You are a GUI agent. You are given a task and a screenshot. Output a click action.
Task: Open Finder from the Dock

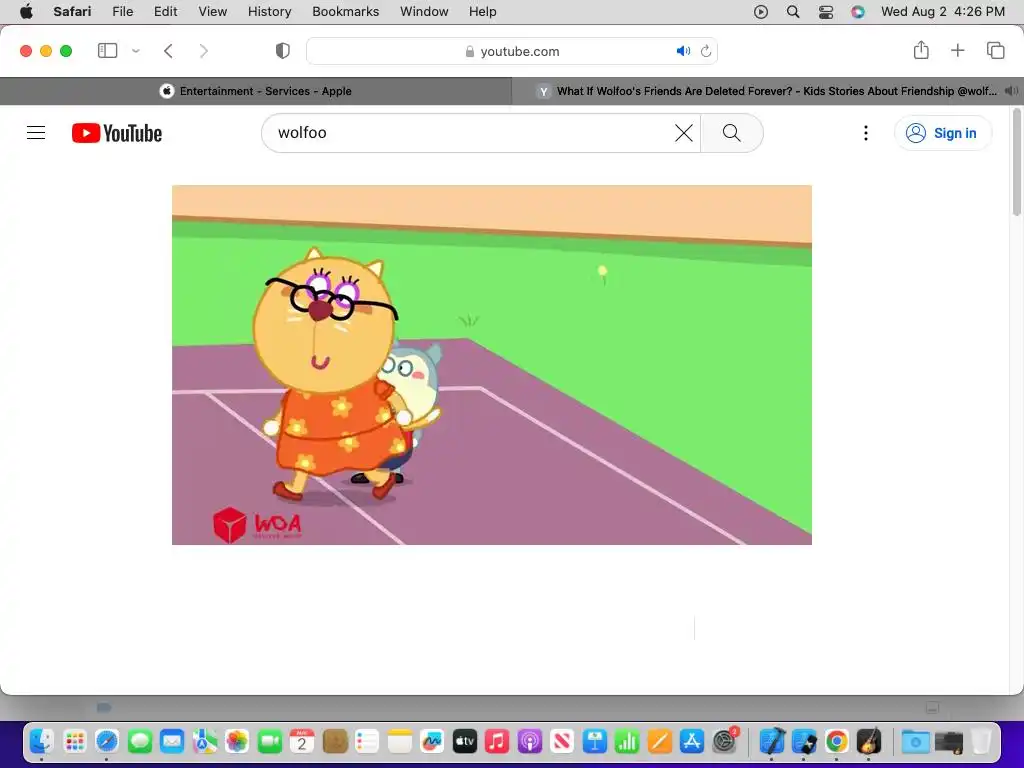tap(42, 742)
